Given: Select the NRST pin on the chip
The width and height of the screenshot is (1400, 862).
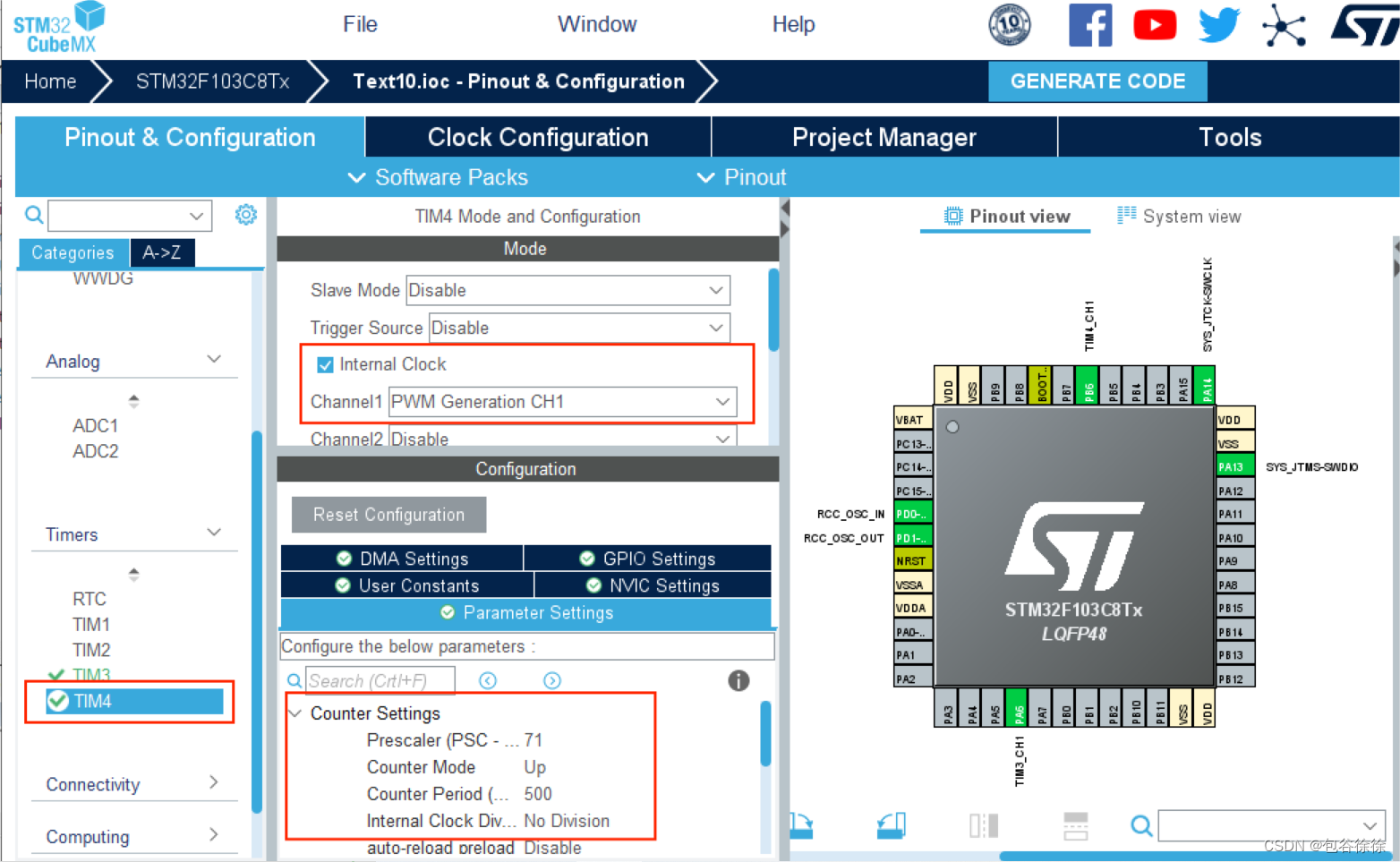Looking at the screenshot, I should [x=913, y=561].
